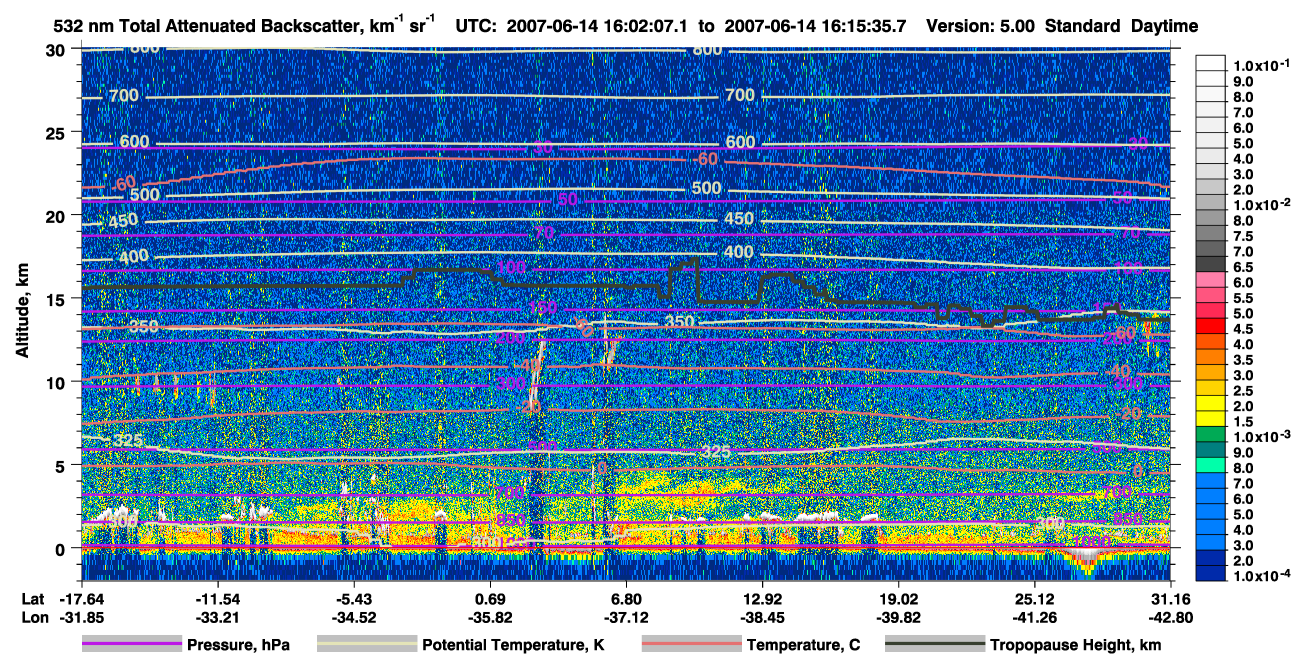
Task: Click latitude value '12.92'
Action: [x=762, y=598]
